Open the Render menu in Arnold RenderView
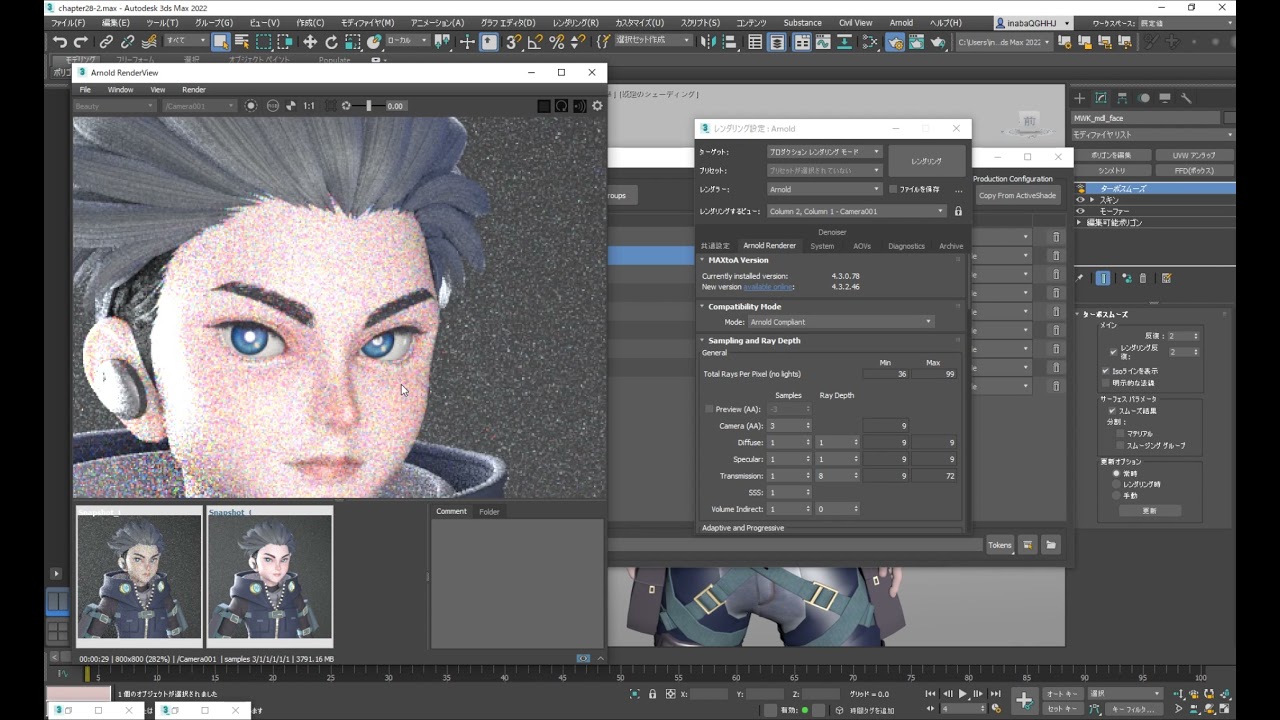Viewport: 1280px width, 720px height. 194,90
